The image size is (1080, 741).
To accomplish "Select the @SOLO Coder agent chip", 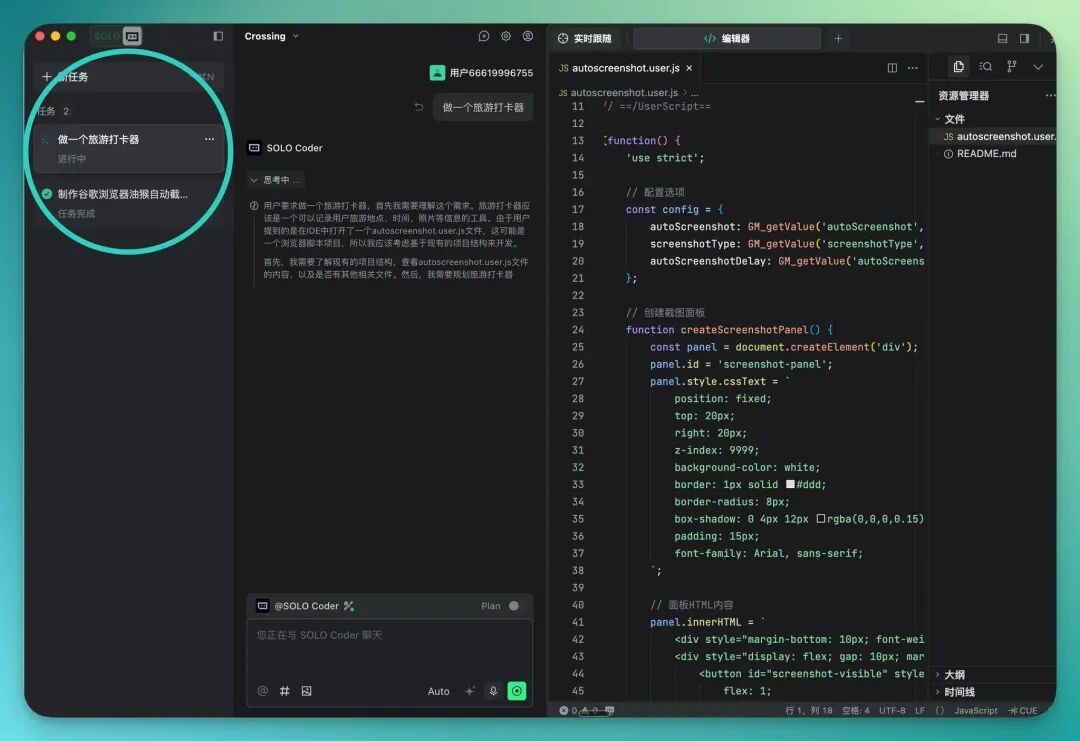I will (299, 606).
